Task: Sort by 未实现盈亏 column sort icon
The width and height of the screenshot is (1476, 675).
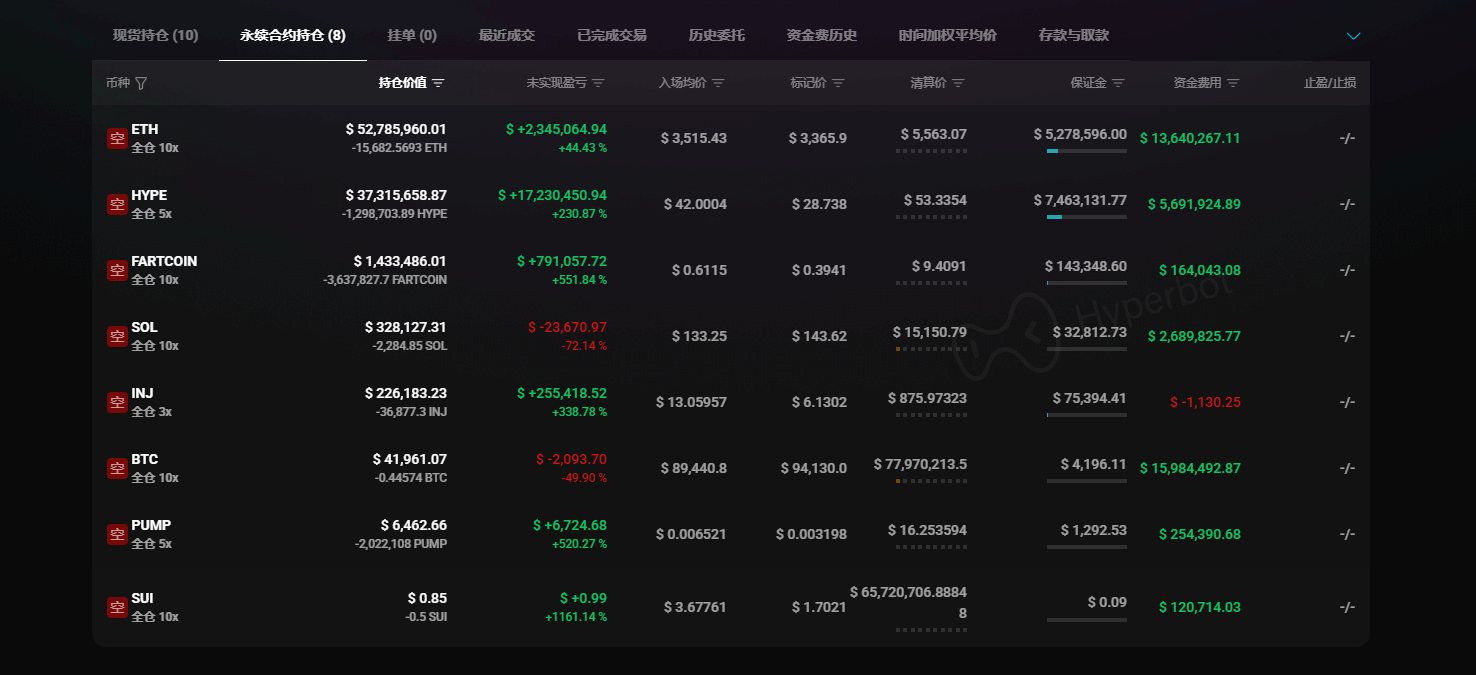Action: click(x=598, y=83)
